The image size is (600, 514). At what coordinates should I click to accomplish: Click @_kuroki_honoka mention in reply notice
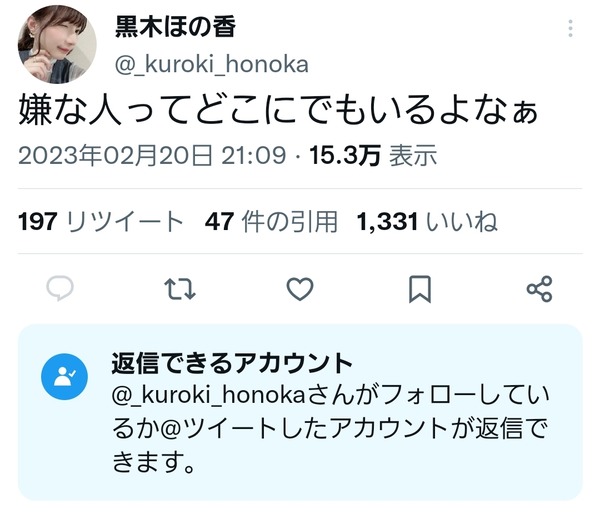tap(209, 395)
